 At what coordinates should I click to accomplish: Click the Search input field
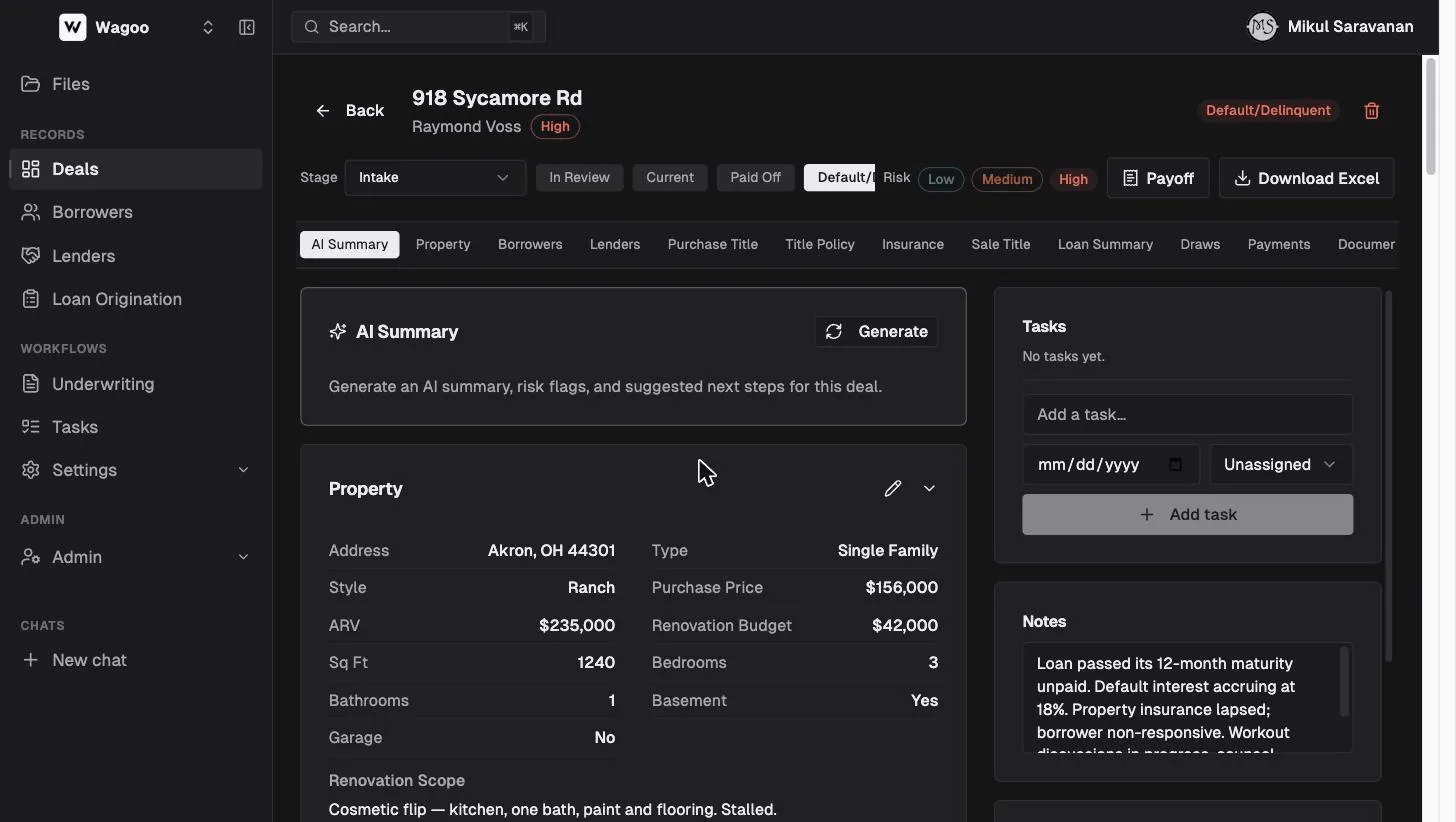point(418,27)
